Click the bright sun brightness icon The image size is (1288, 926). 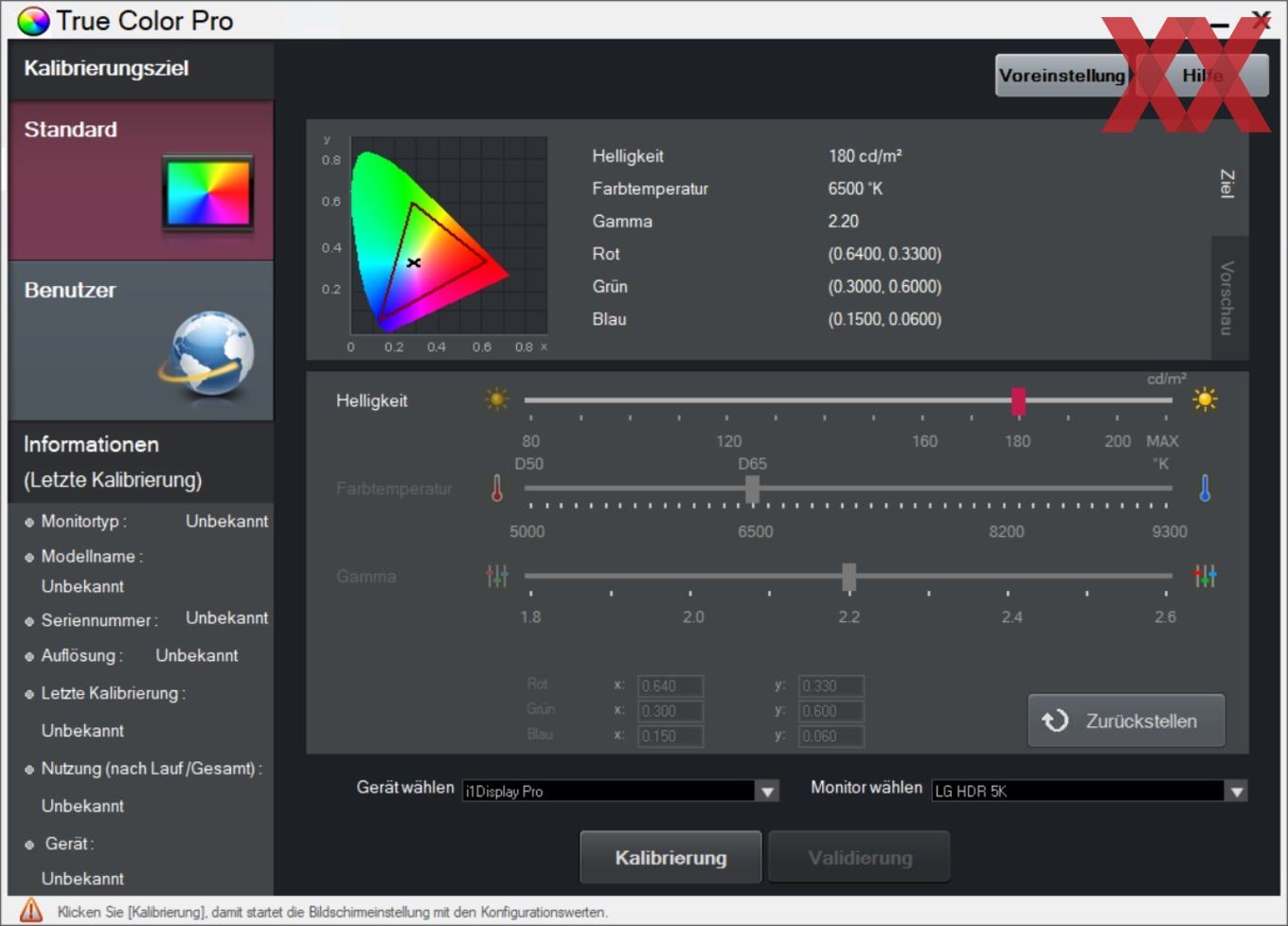pyautogui.click(x=1205, y=400)
